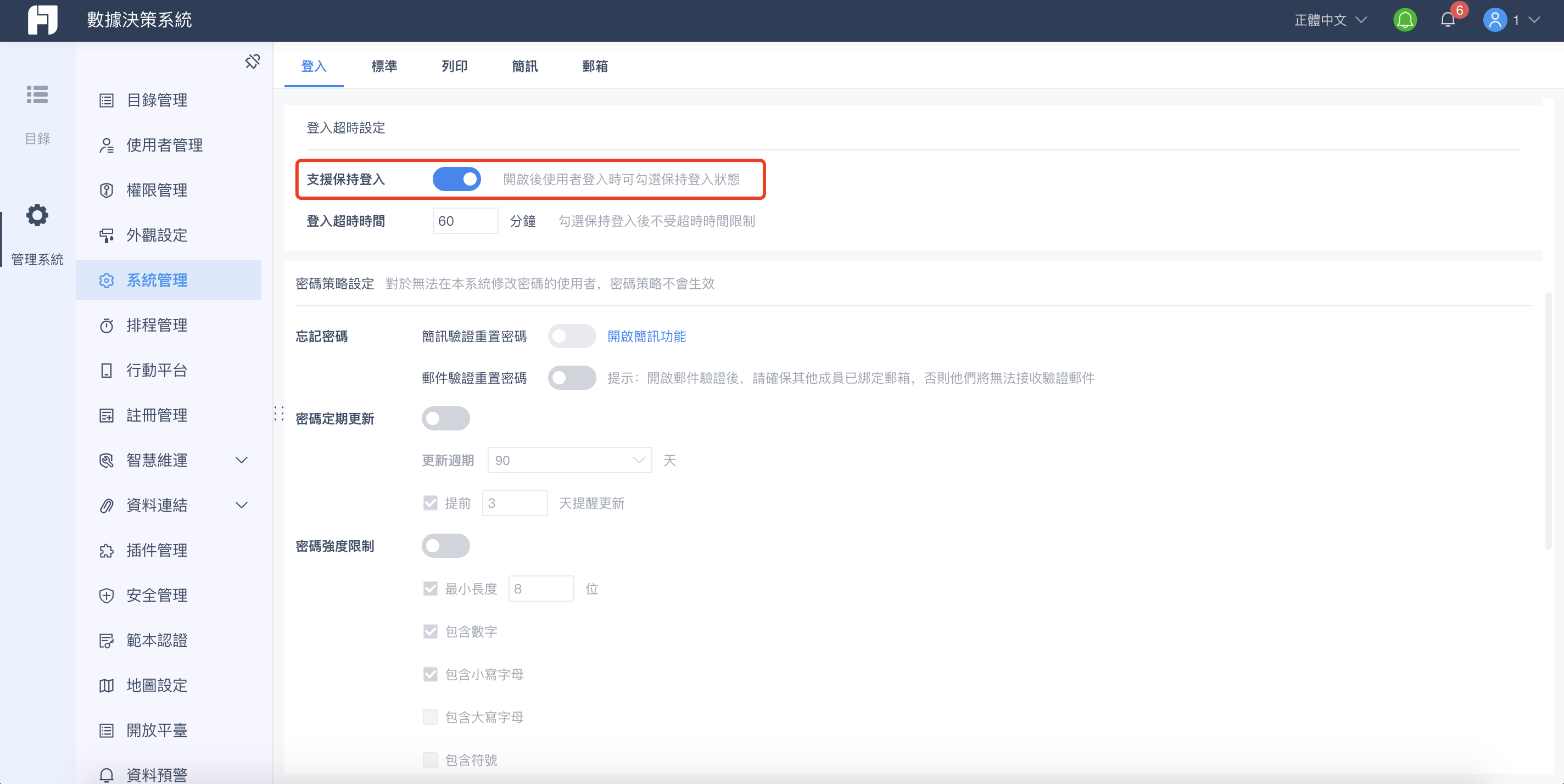
Task: Check the 包含符號 checkbox
Action: [x=431, y=760]
